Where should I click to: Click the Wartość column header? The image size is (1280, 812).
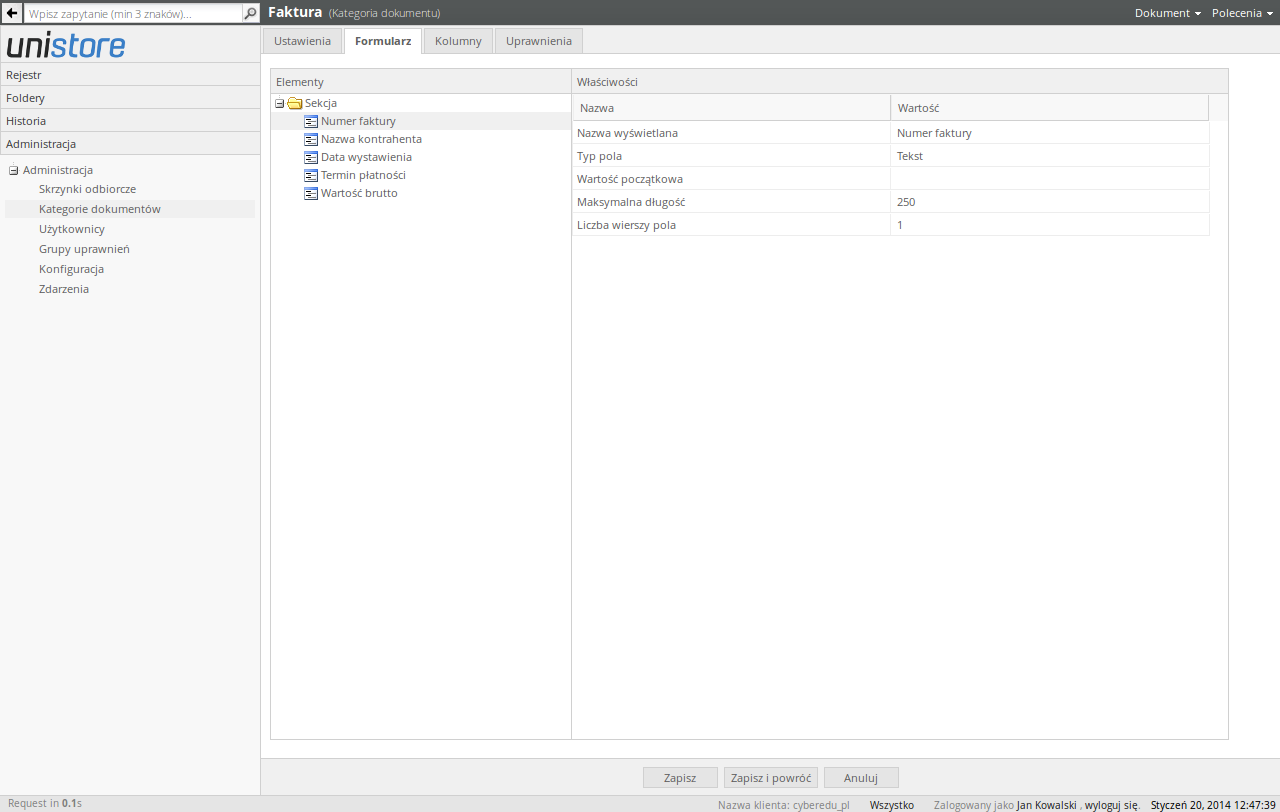(1049, 108)
